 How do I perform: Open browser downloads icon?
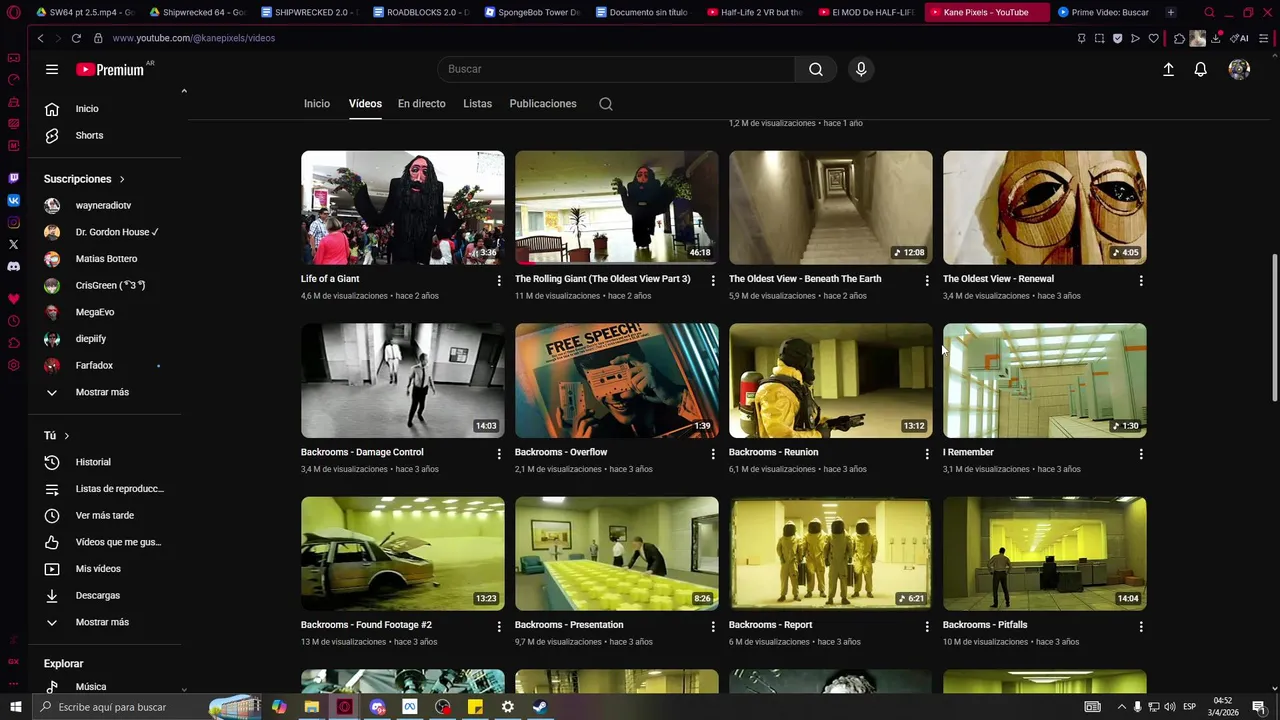tap(1217, 38)
